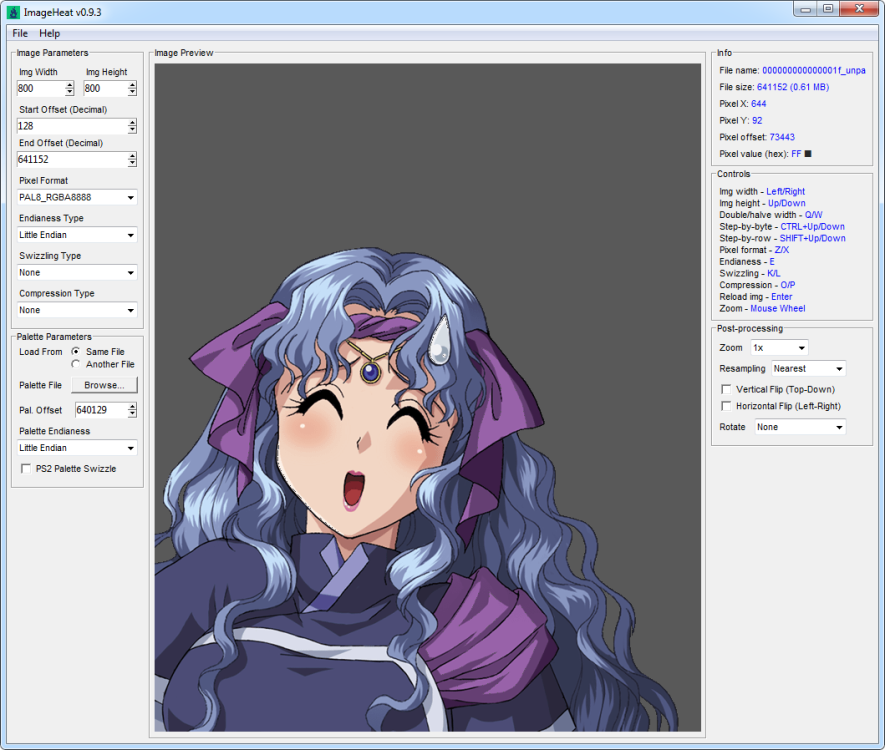The width and height of the screenshot is (885, 750).
Task: Open the Rotate dropdown
Action: coord(799,427)
